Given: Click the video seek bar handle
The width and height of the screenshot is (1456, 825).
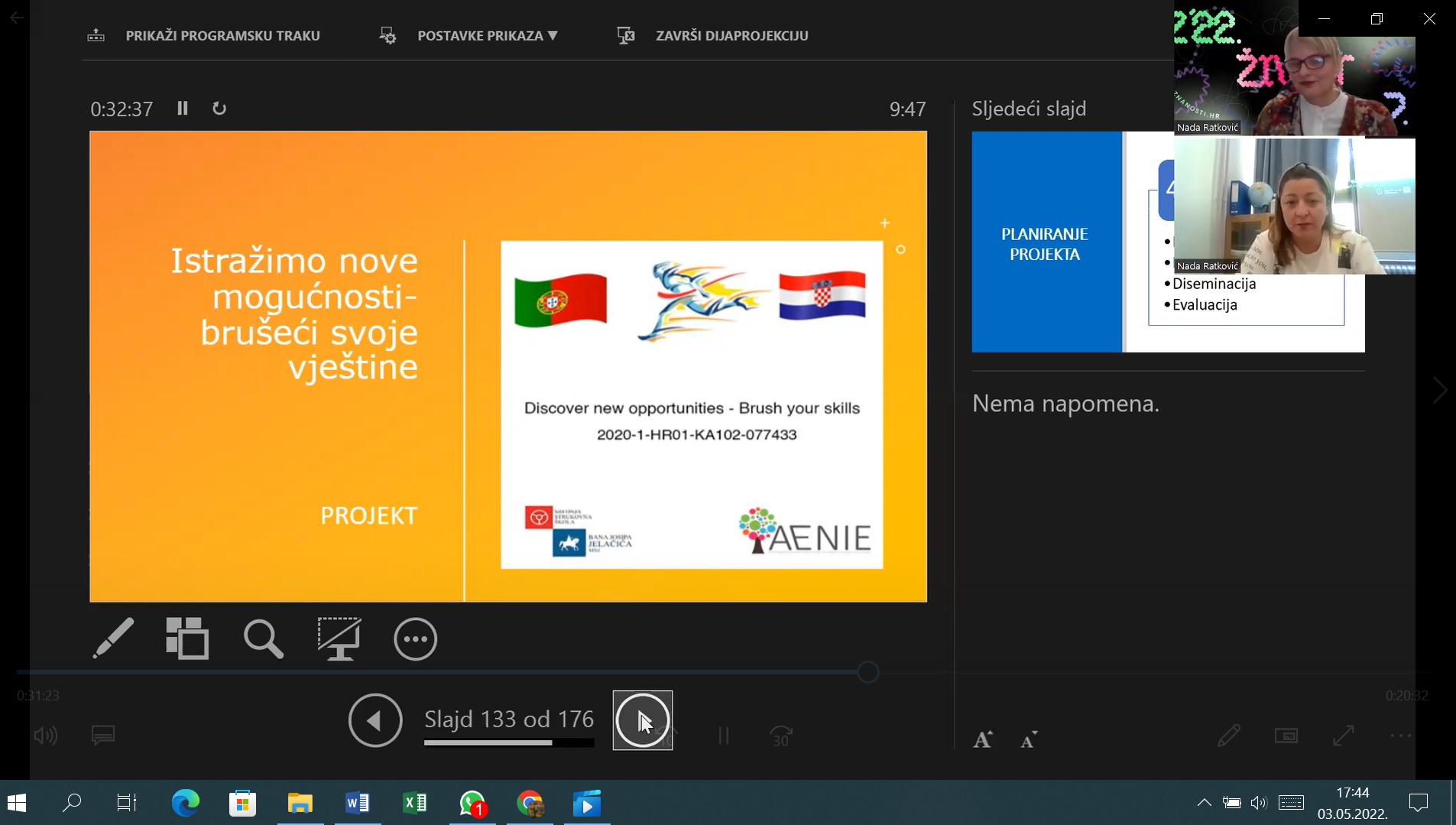Looking at the screenshot, I should tap(868, 672).
